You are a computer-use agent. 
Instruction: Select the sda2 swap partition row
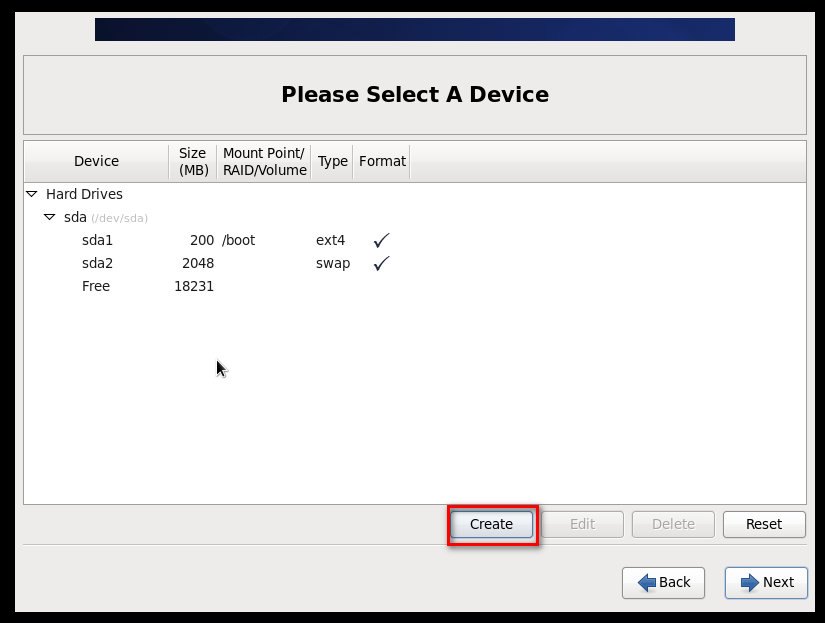[x=415, y=263]
